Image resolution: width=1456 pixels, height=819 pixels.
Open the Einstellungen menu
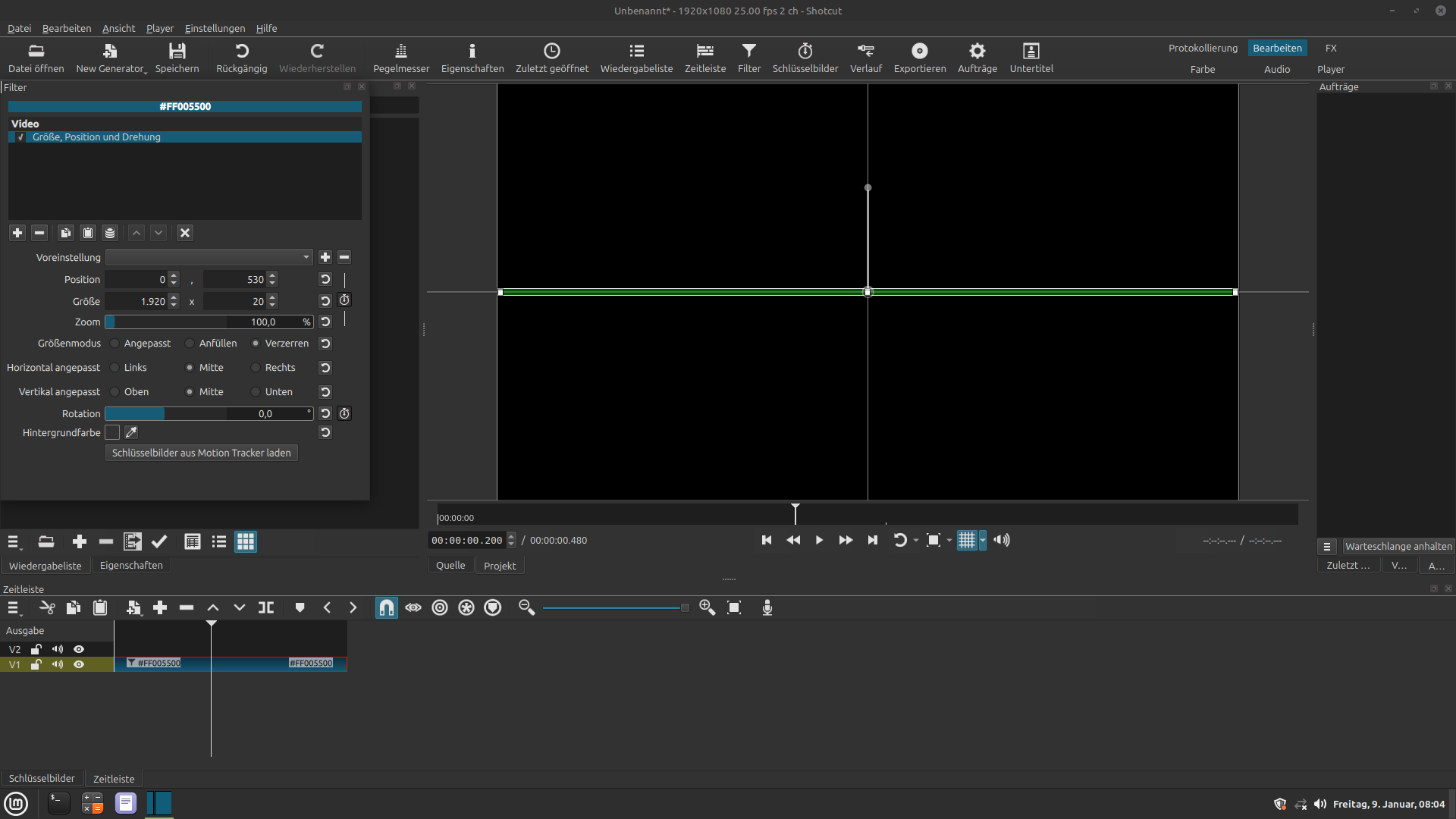215,28
